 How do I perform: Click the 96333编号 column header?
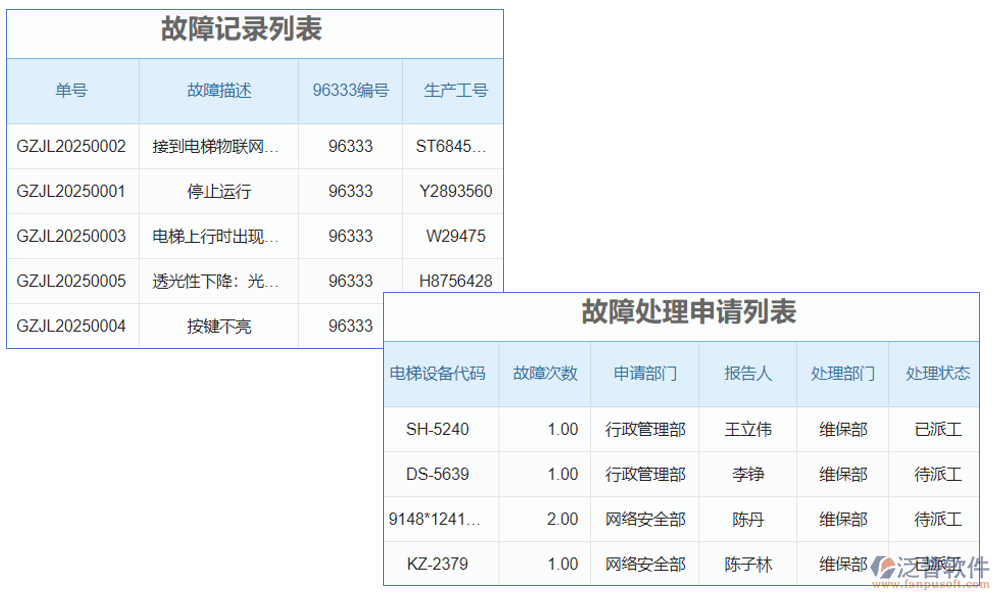tap(350, 90)
